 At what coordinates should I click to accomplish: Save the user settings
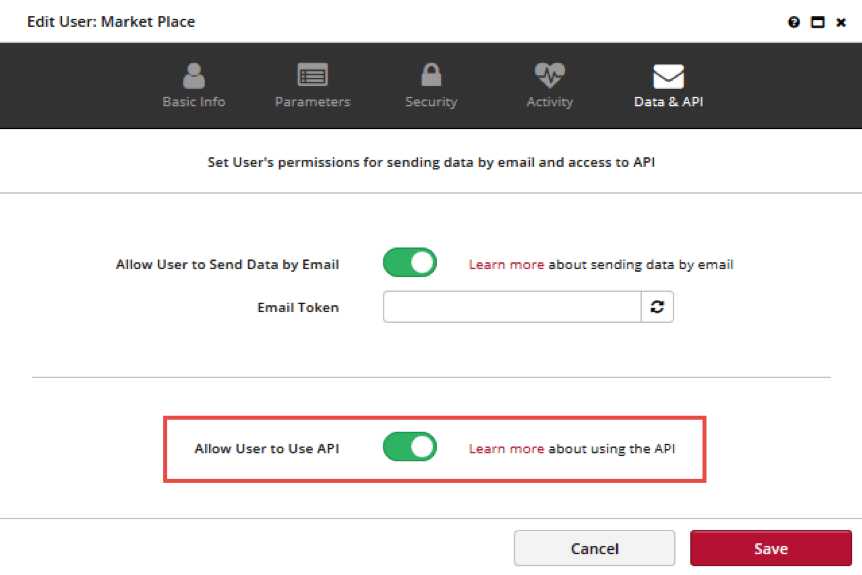pos(771,548)
